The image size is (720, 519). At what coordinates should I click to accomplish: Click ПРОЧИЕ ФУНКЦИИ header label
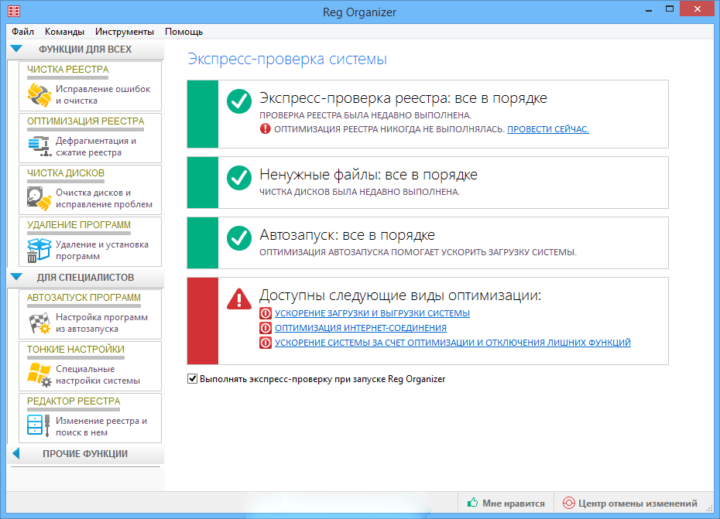85,454
